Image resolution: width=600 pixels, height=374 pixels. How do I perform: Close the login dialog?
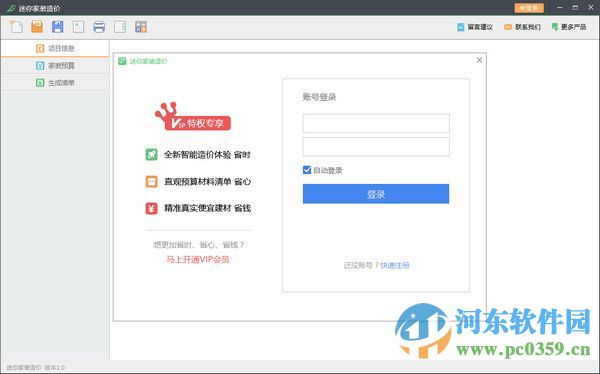click(x=479, y=60)
